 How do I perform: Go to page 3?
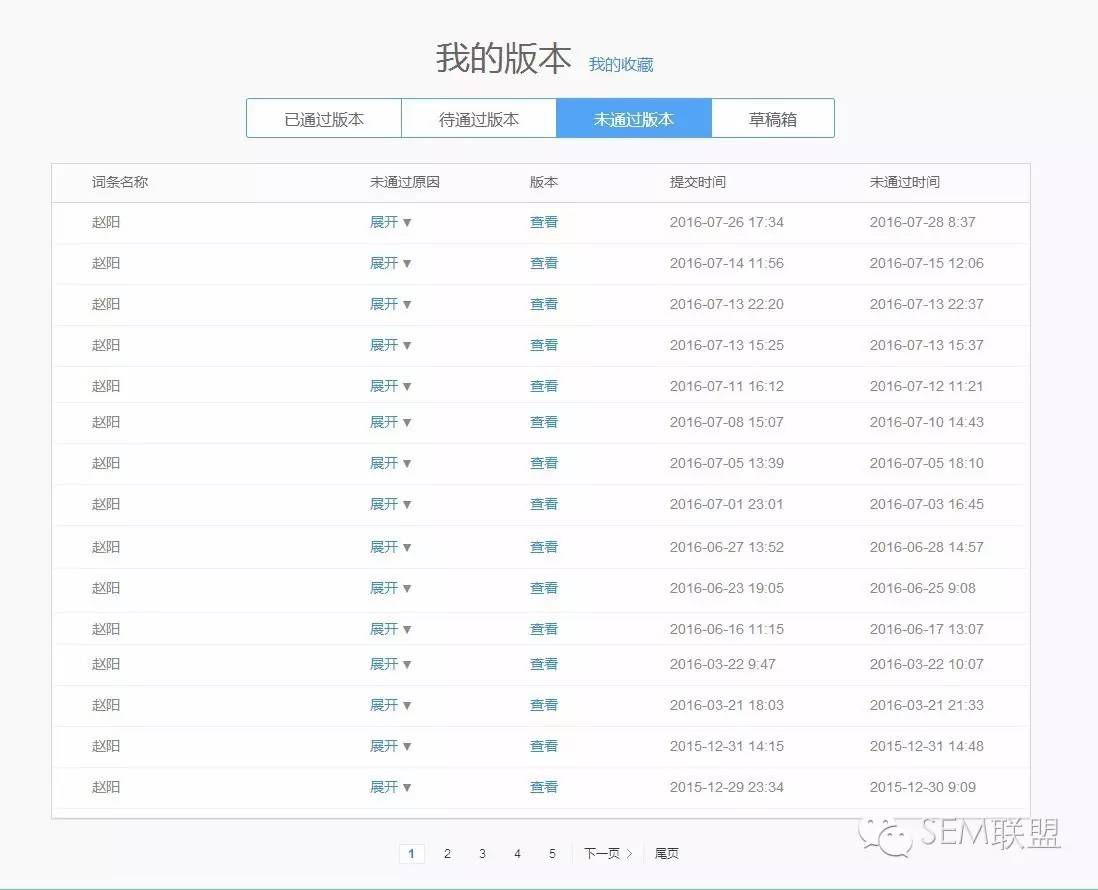(482, 854)
